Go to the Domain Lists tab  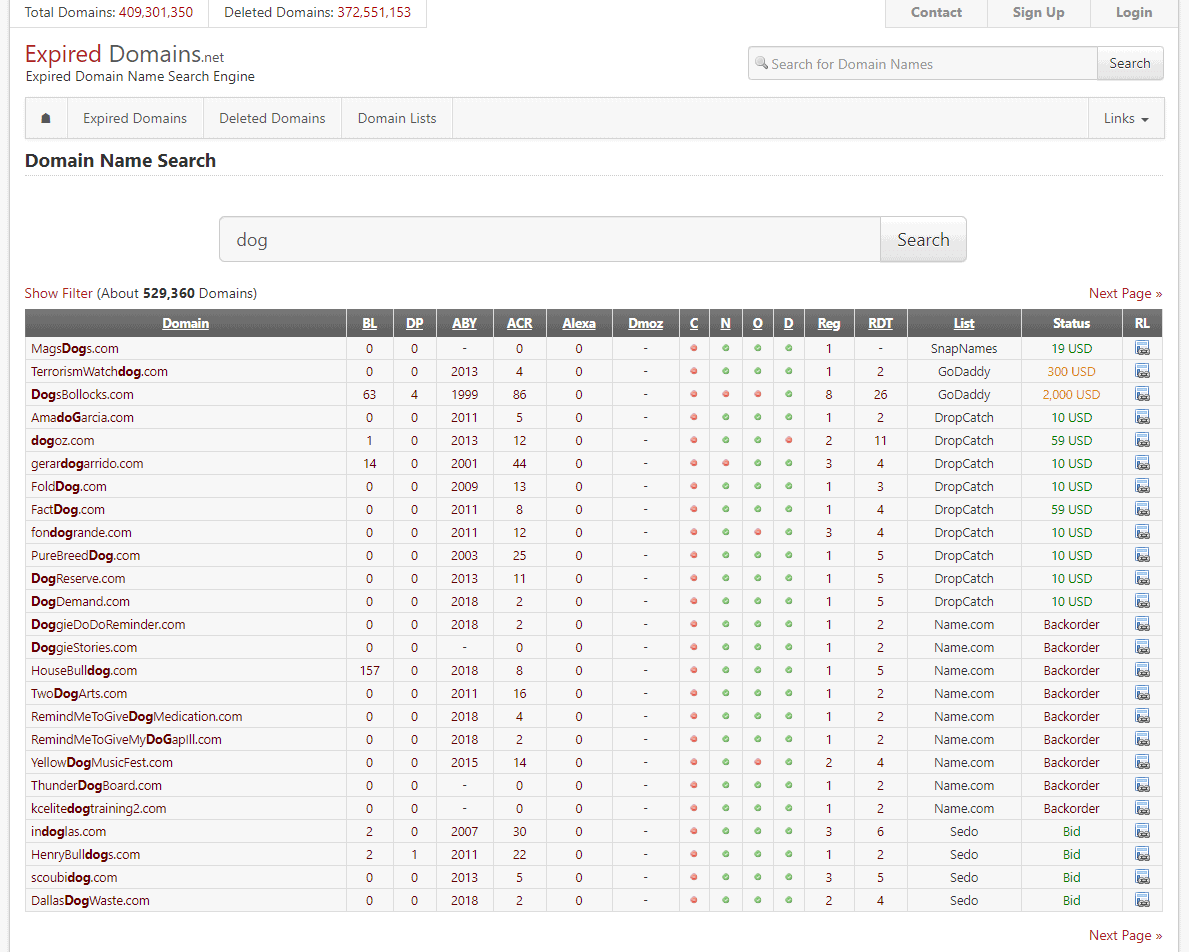coord(397,118)
